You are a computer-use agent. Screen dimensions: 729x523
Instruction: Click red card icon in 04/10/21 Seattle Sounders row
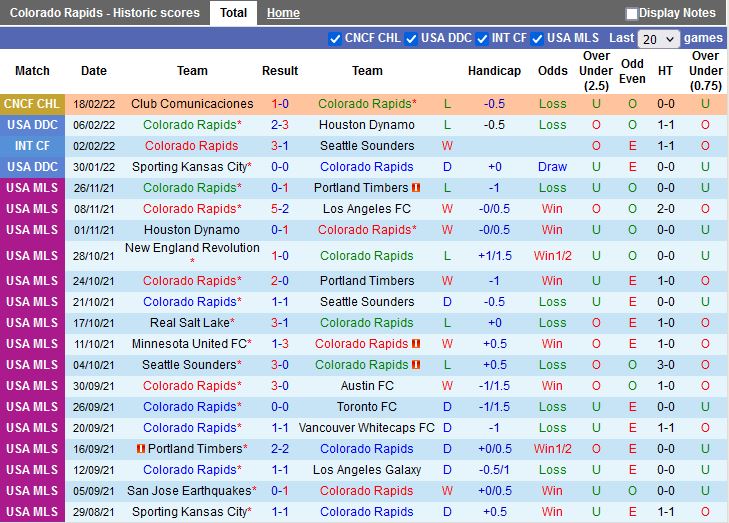pos(416,365)
